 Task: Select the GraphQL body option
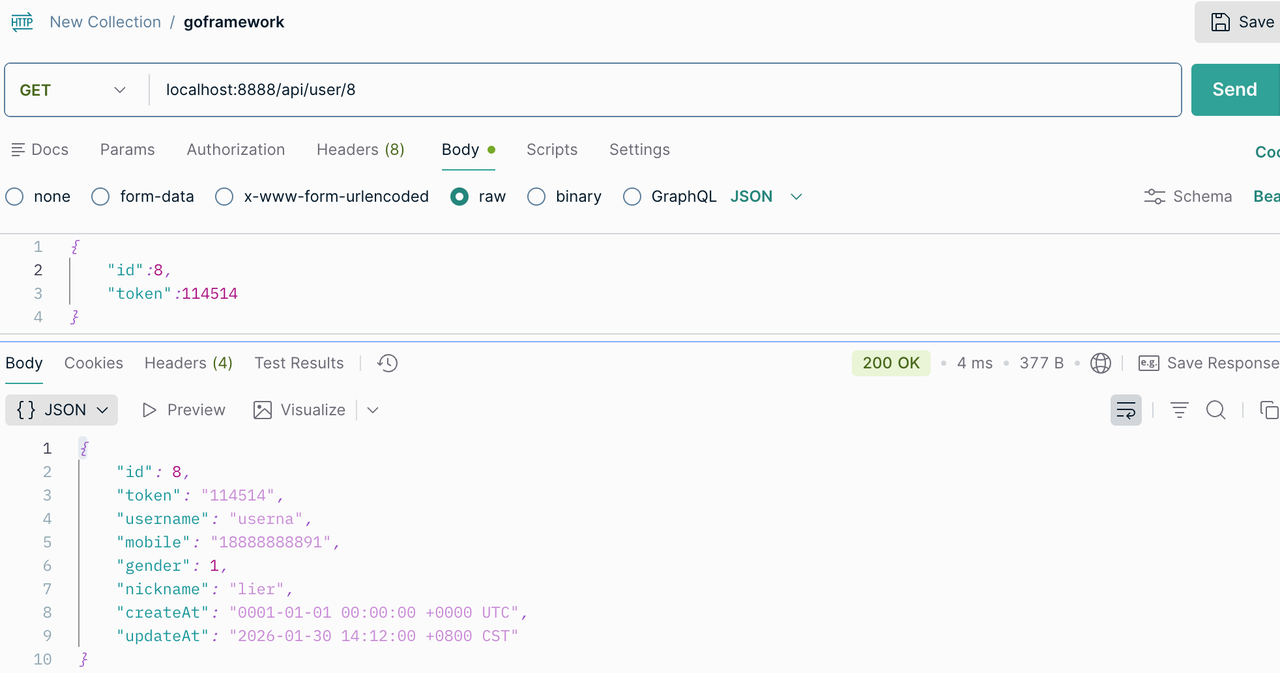(x=670, y=197)
